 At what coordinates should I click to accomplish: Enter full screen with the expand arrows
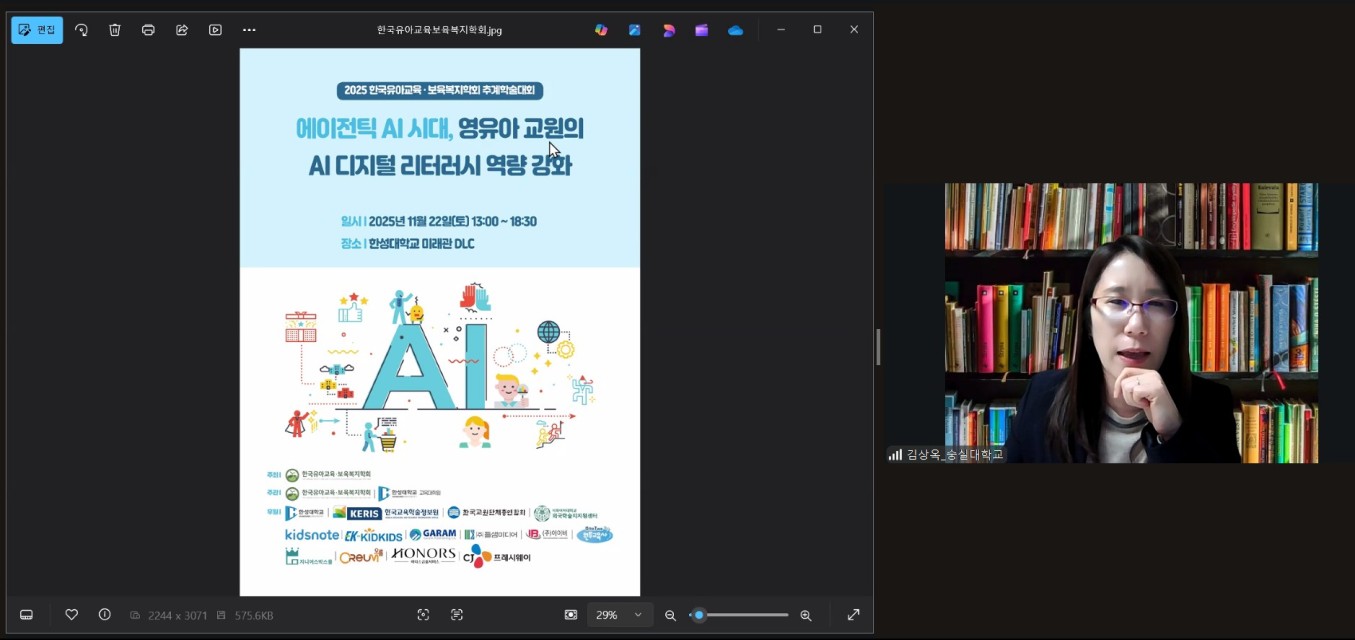[853, 615]
